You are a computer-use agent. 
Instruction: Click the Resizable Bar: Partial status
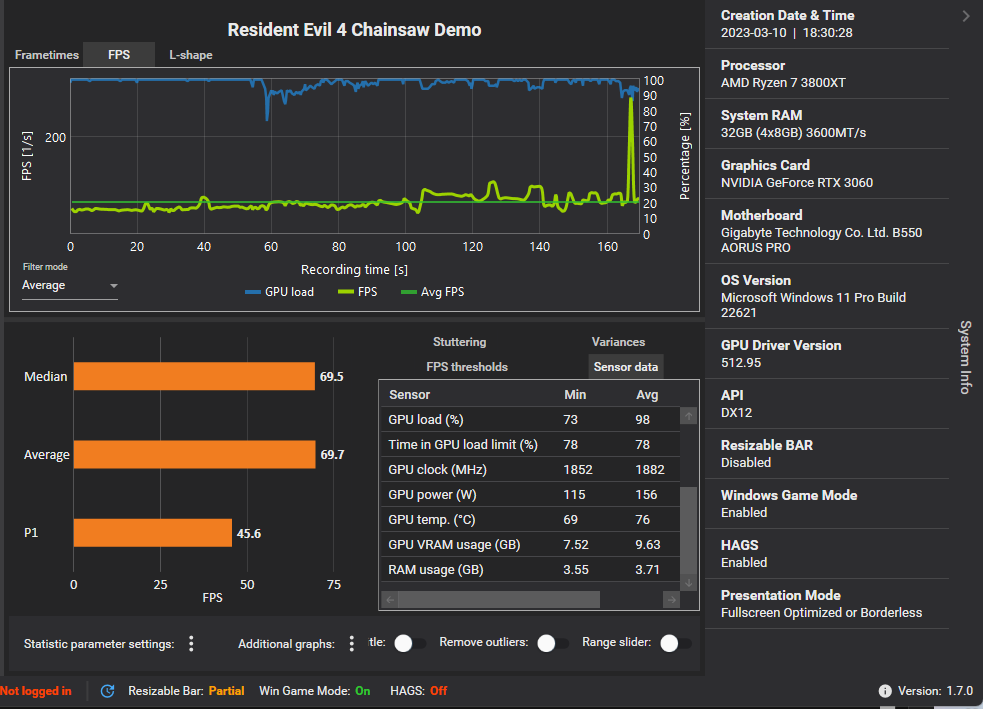[x=186, y=691]
